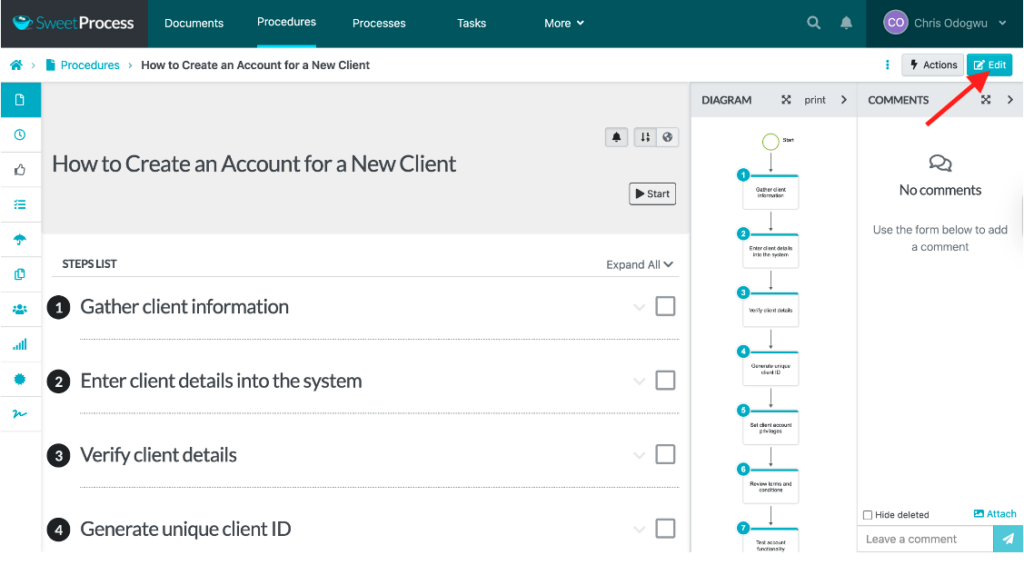Toggle the Hide deleted checkbox
Screen dimensions: 1024x565
click(867, 515)
